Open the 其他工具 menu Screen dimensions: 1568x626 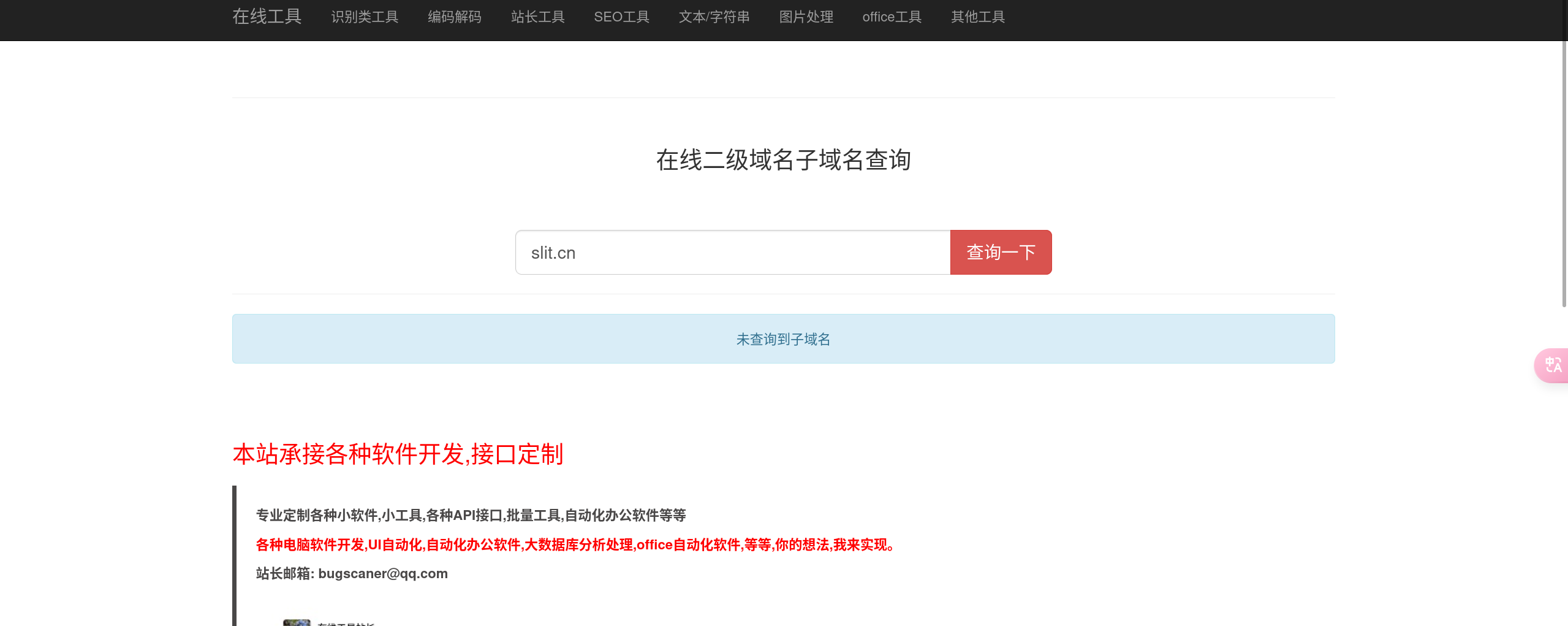tap(978, 17)
